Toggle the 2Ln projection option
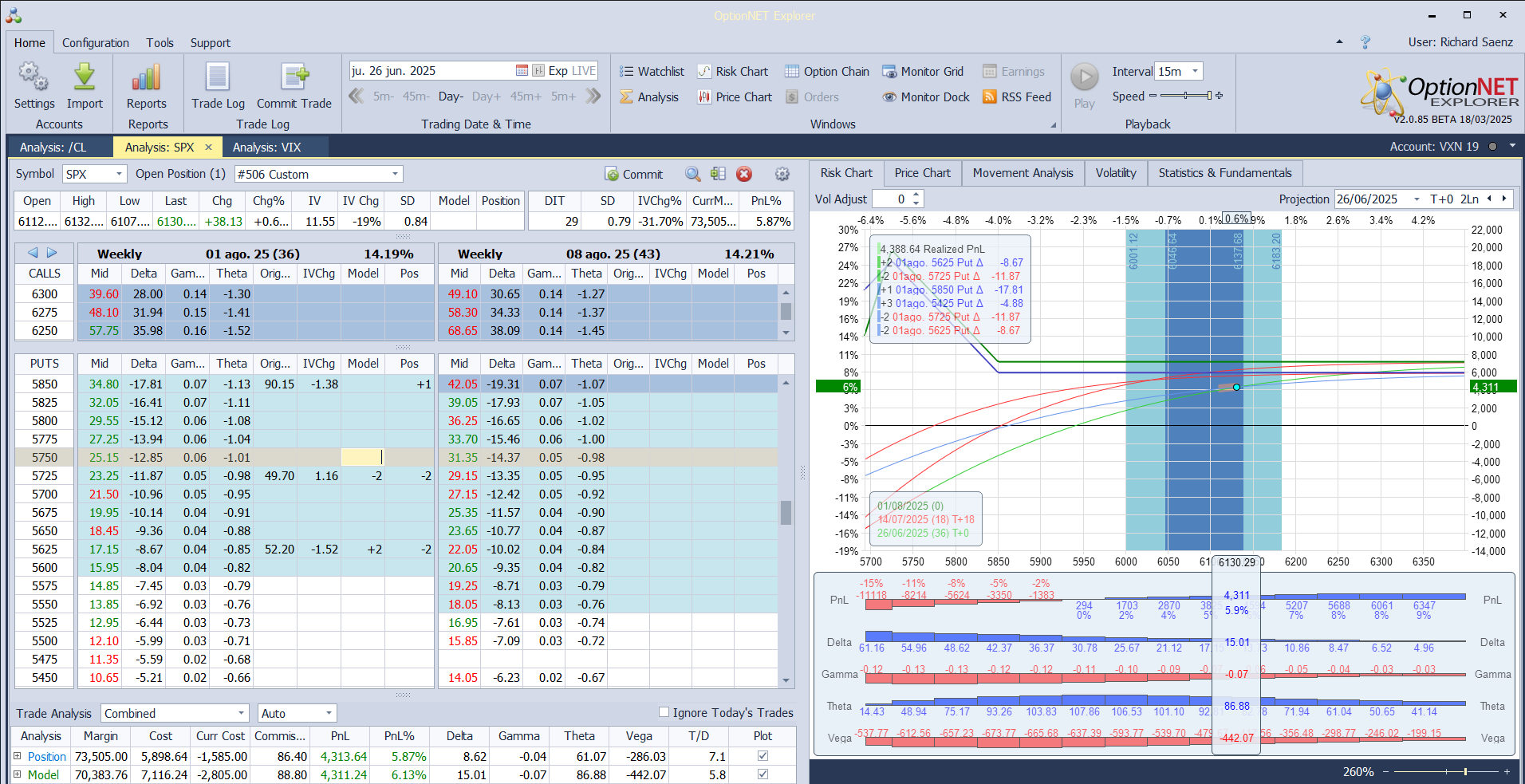1525x784 pixels. tap(1469, 199)
